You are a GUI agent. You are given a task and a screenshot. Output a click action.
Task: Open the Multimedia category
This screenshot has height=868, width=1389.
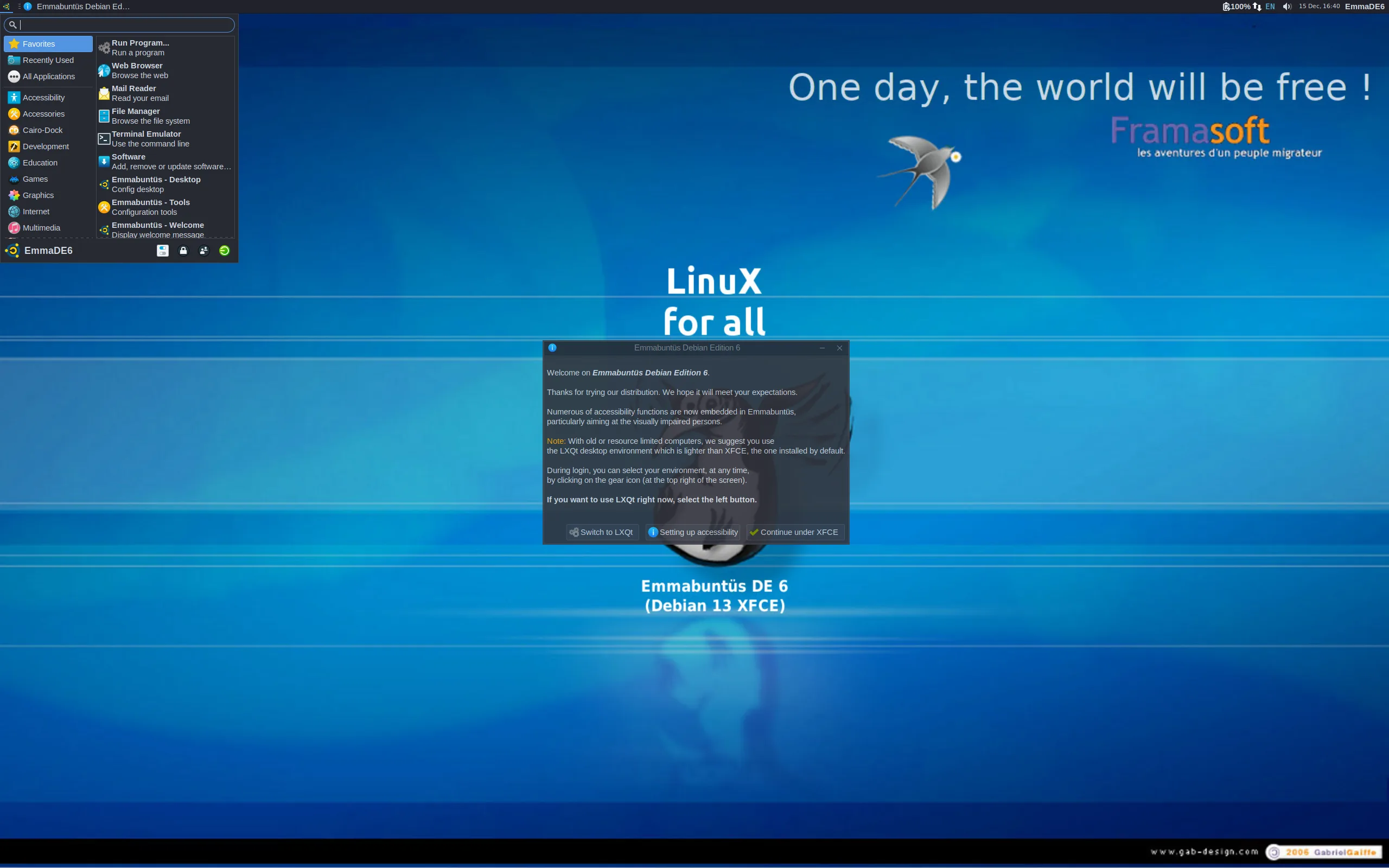[41, 227]
